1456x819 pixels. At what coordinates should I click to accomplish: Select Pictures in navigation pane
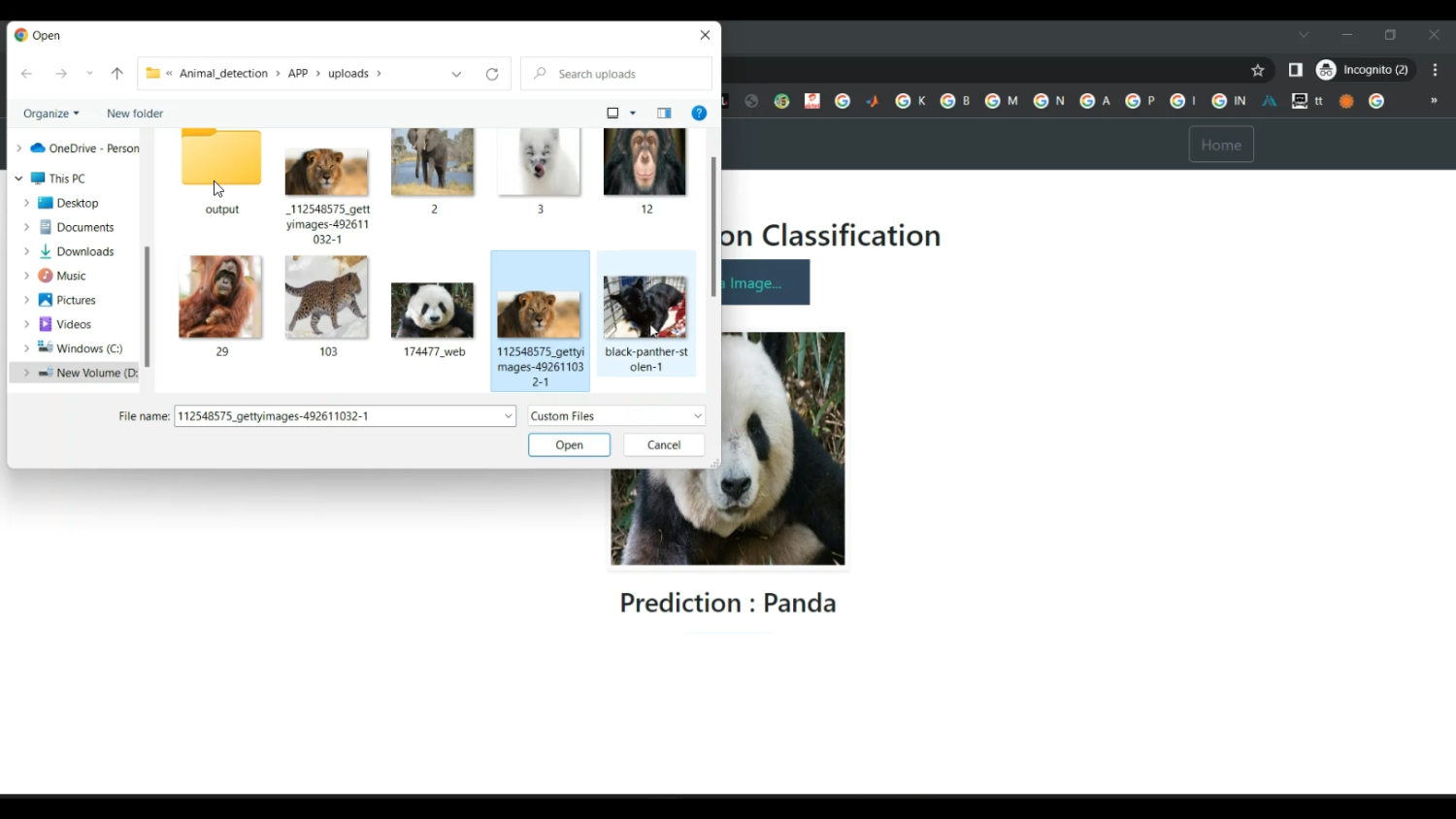point(66,300)
